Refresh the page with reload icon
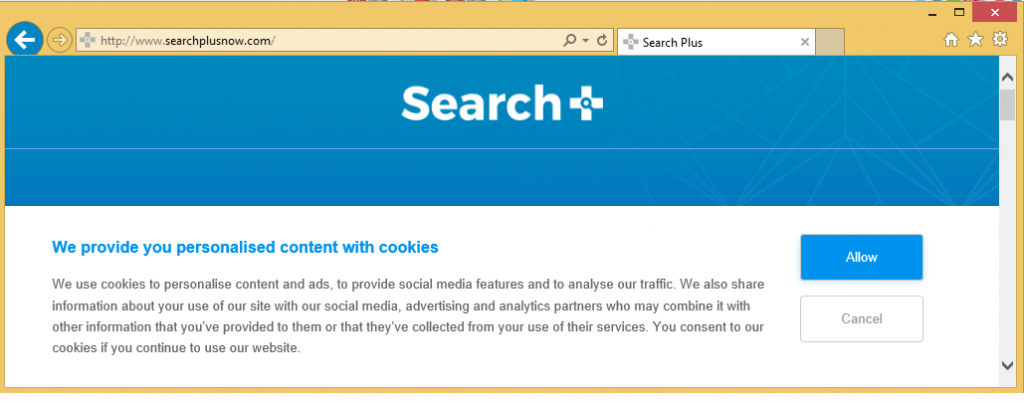The width and height of the screenshot is (1024, 403). click(x=602, y=41)
